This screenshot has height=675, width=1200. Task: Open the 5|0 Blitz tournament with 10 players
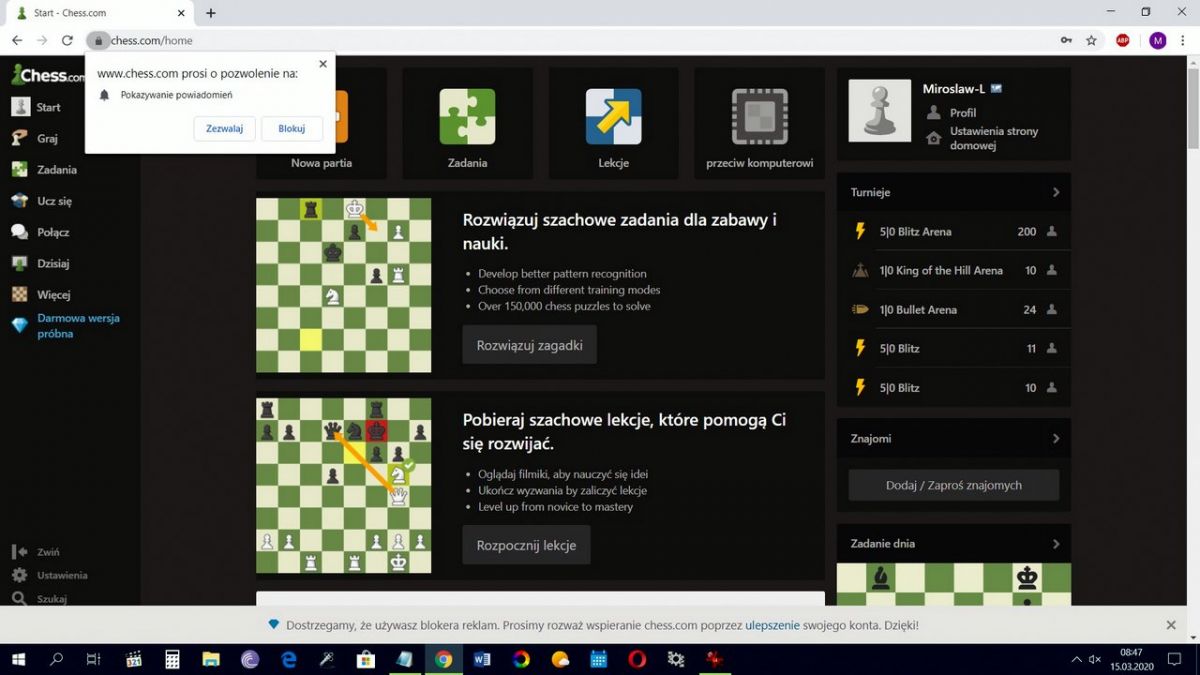[954, 387]
